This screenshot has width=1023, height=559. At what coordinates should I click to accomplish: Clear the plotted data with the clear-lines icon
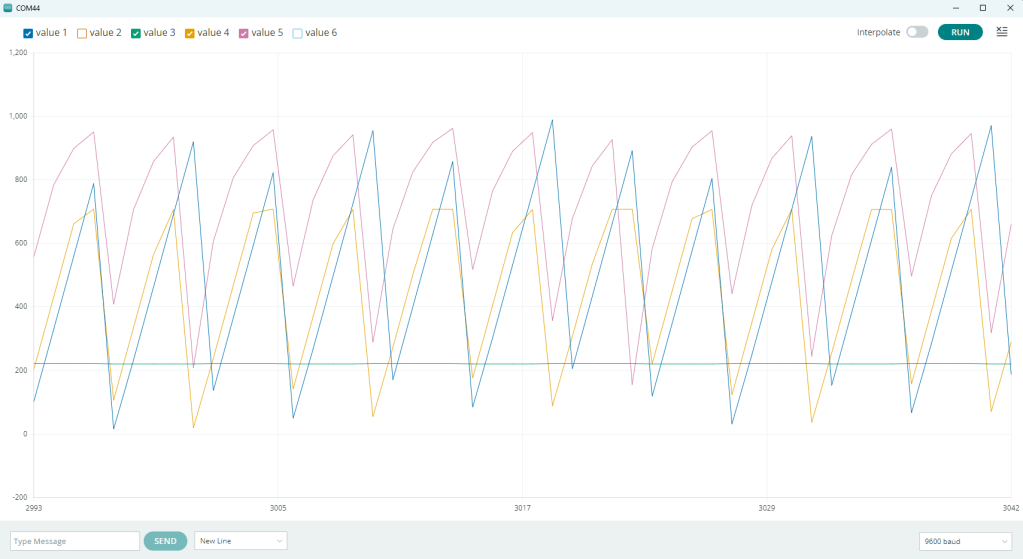tap(1001, 32)
